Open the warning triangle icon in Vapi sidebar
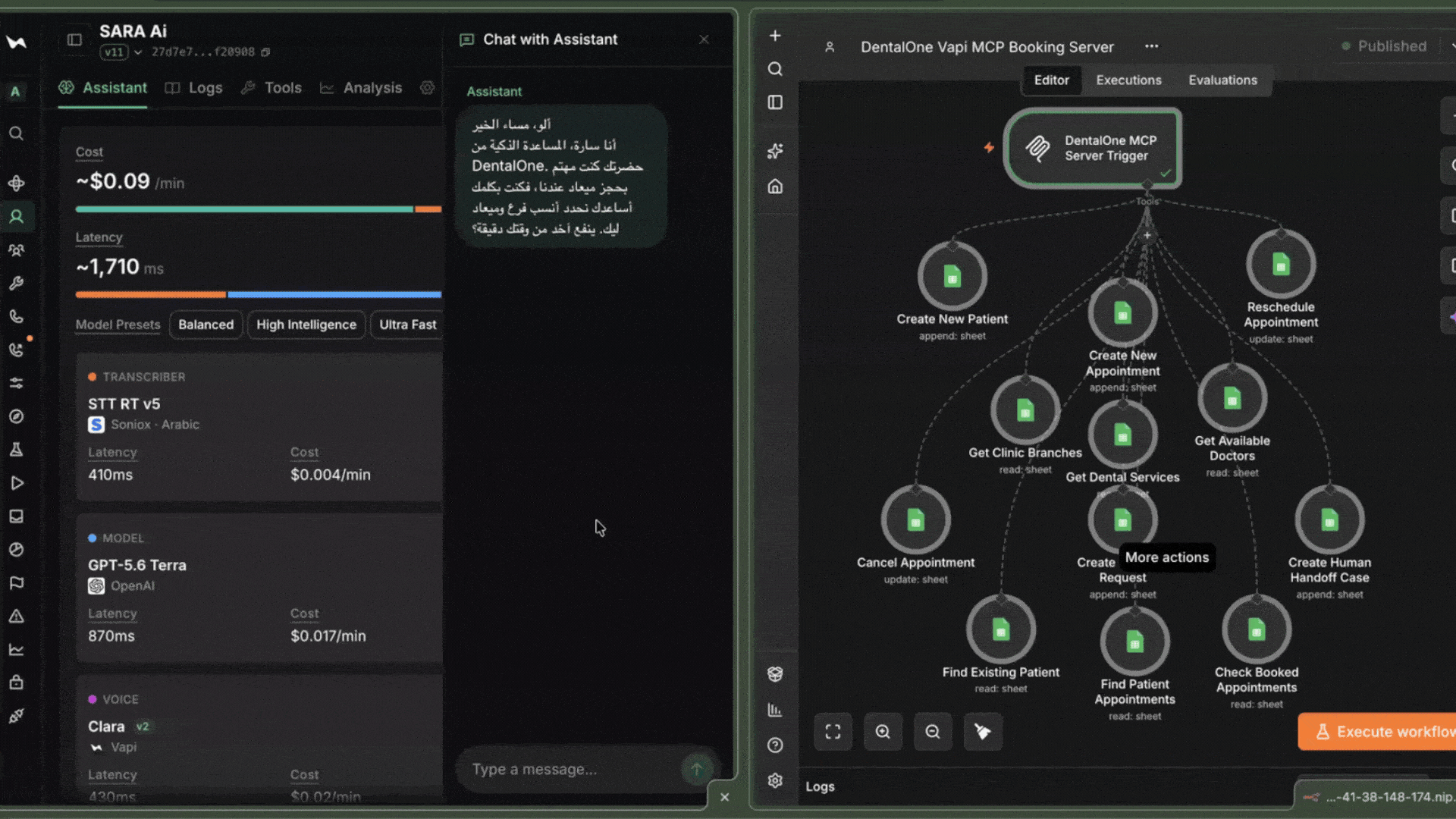This screenshot has width=1456, height=819. (x=16, y=617)
